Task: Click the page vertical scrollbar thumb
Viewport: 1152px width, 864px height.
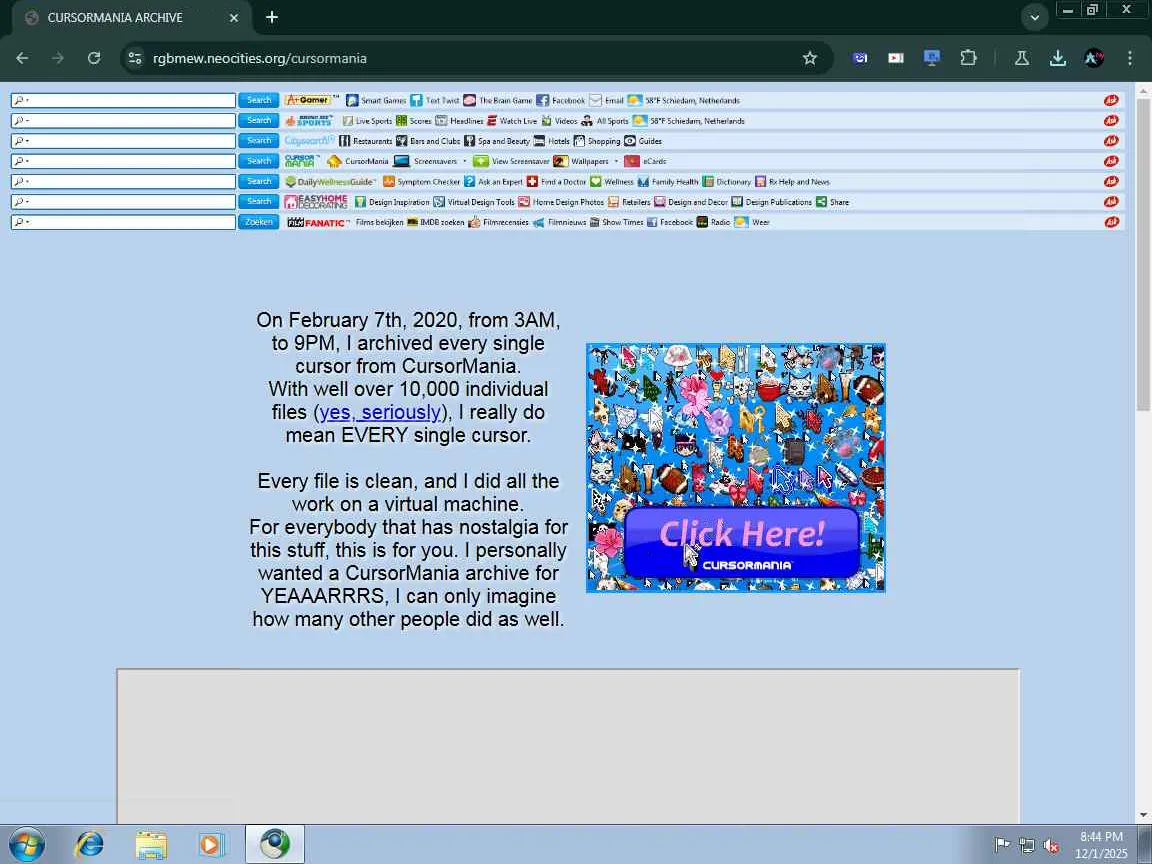Action: coord(1142,253)
